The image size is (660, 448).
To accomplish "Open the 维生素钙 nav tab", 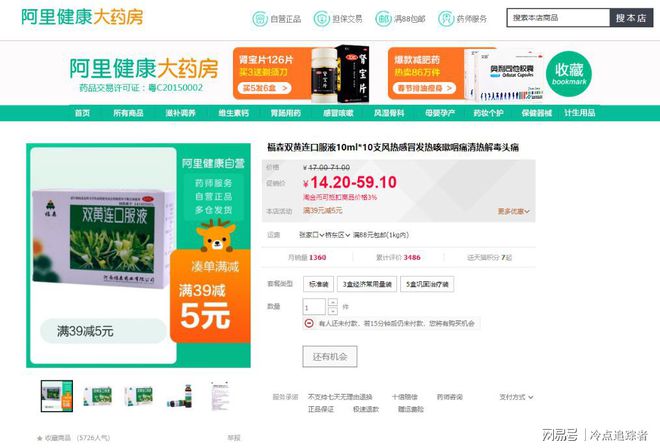I will 233,113.
